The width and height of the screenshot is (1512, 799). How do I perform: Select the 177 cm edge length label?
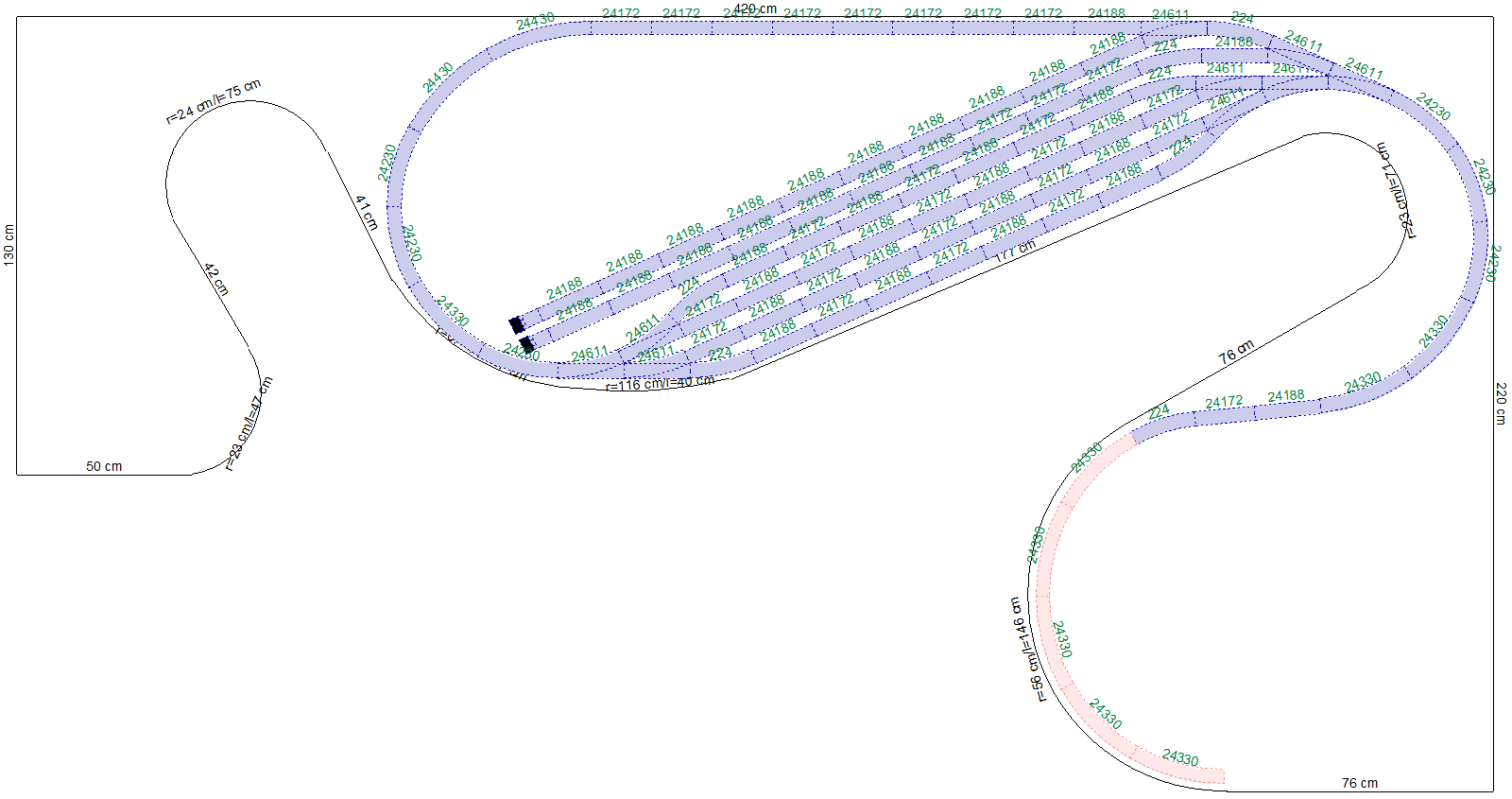(x=1015, y=251)
